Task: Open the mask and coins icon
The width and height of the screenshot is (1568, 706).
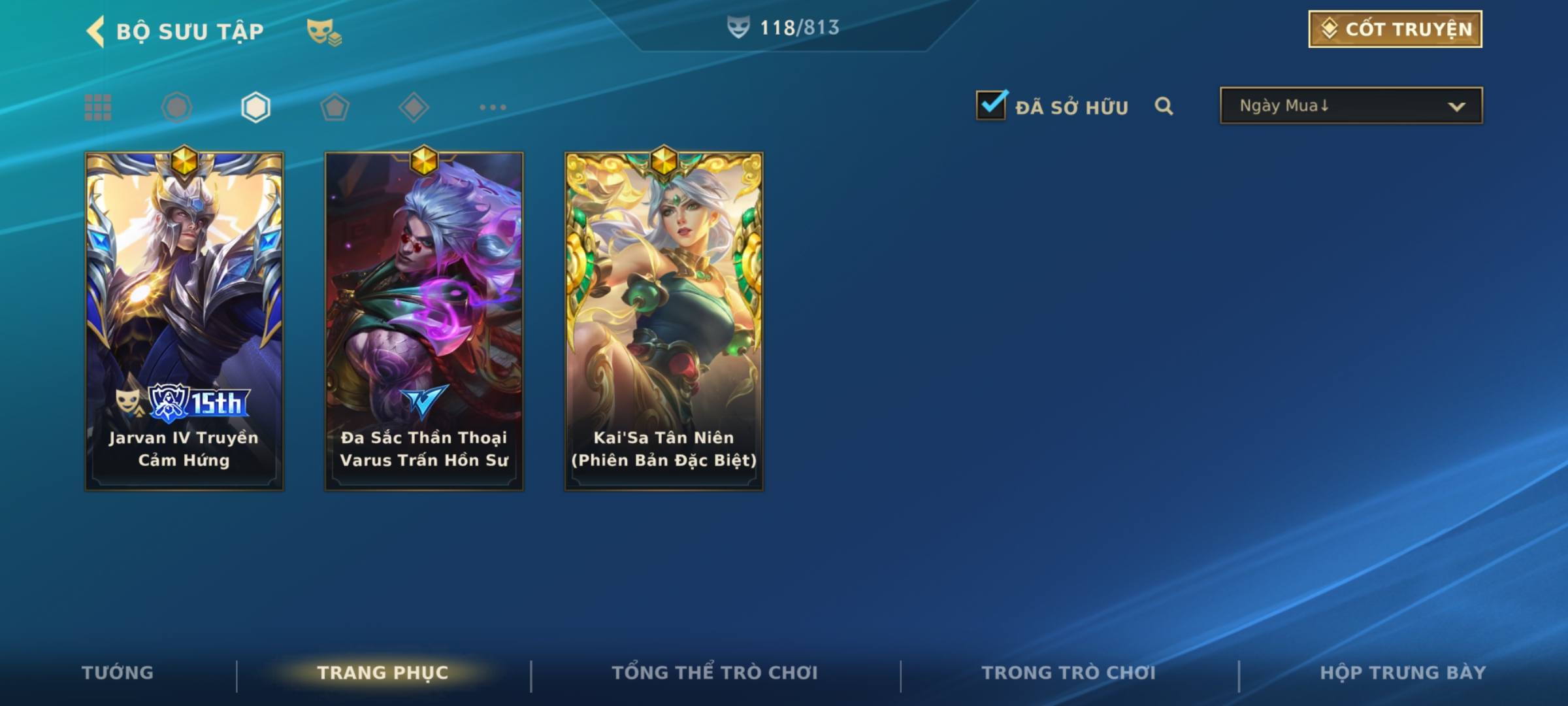Action: [x=324, y=32]
